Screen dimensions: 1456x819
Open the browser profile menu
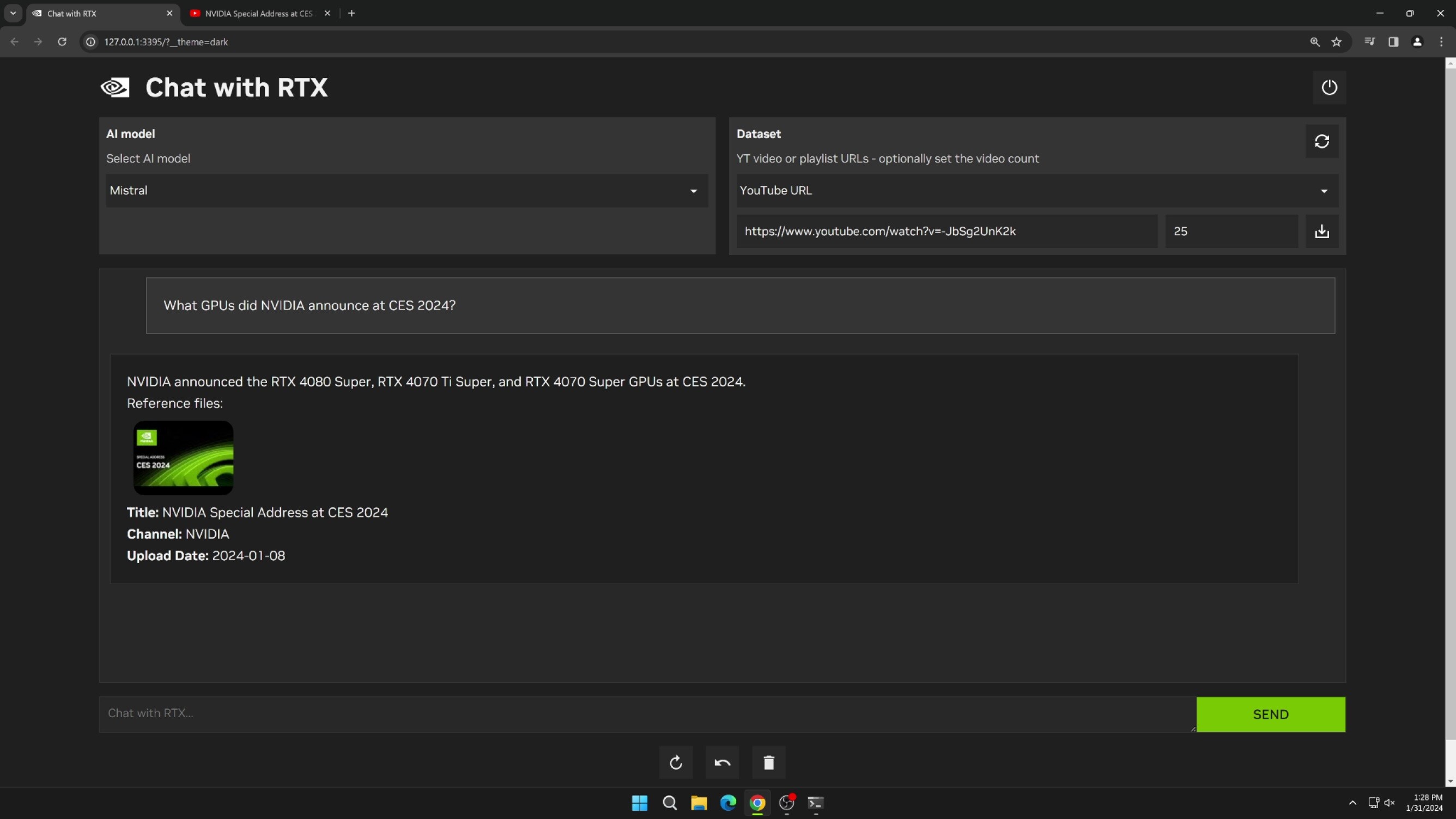click(1417, 41)
